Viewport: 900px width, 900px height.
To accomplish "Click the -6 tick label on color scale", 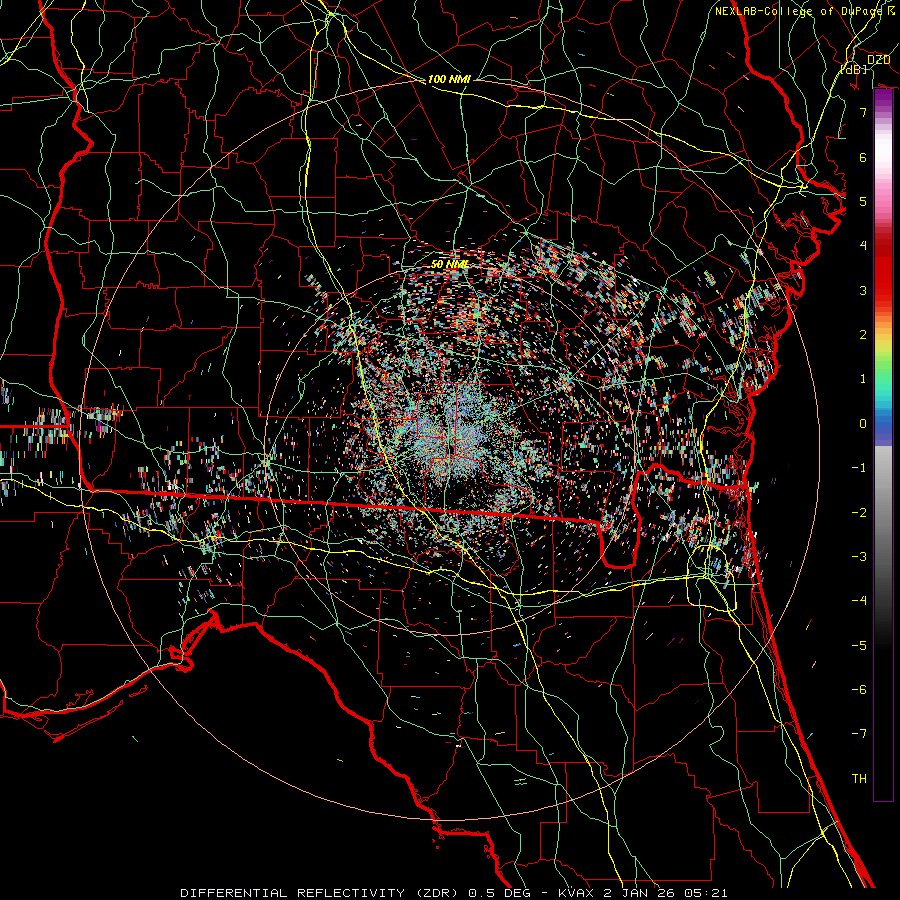I will point(859,690).
